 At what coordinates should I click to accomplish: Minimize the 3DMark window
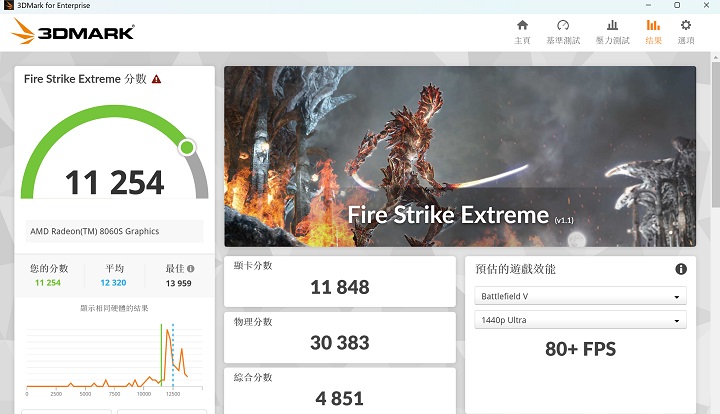(648, 5)
